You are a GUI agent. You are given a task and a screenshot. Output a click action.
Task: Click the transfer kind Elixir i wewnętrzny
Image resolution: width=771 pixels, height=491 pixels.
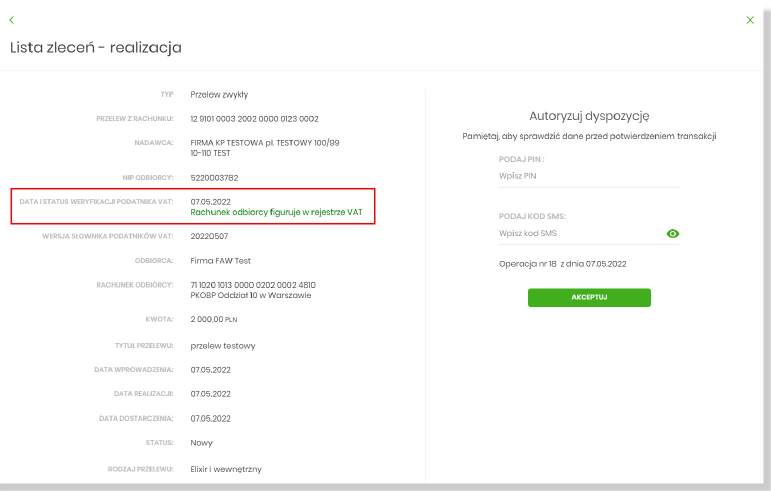[225, 468]
